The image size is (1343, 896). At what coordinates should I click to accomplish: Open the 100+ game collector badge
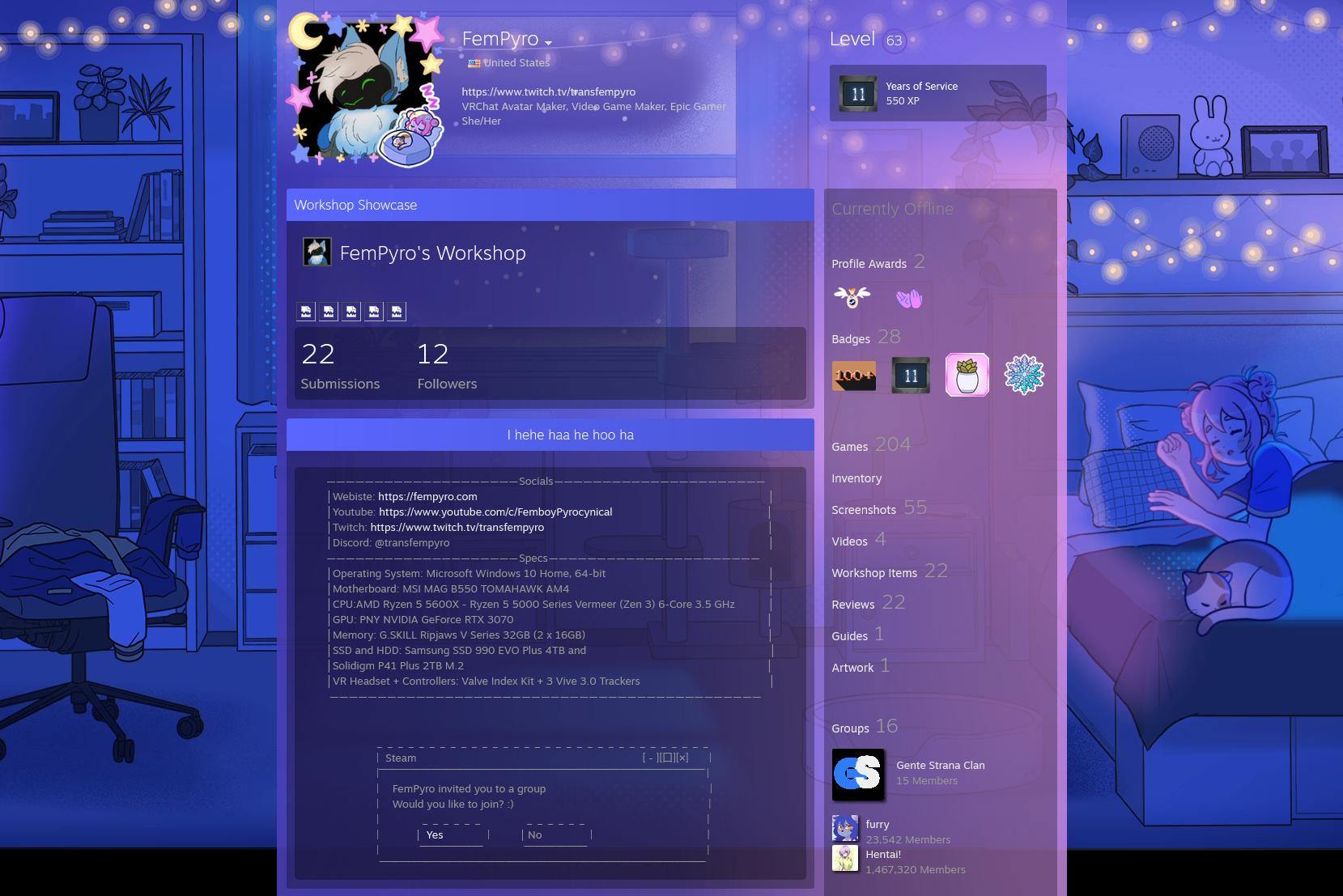(x=854, y=376)
